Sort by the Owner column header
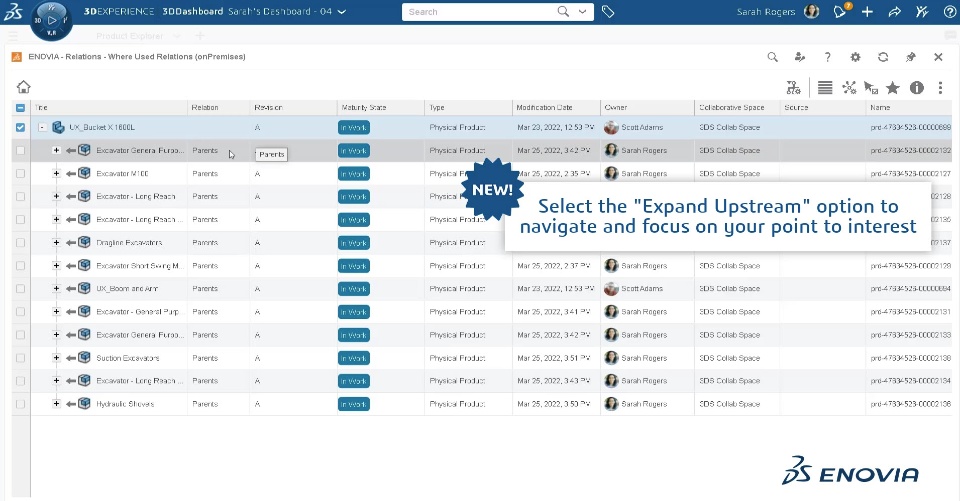This screenshot has width=960, height=501. (x=616, y=108)
